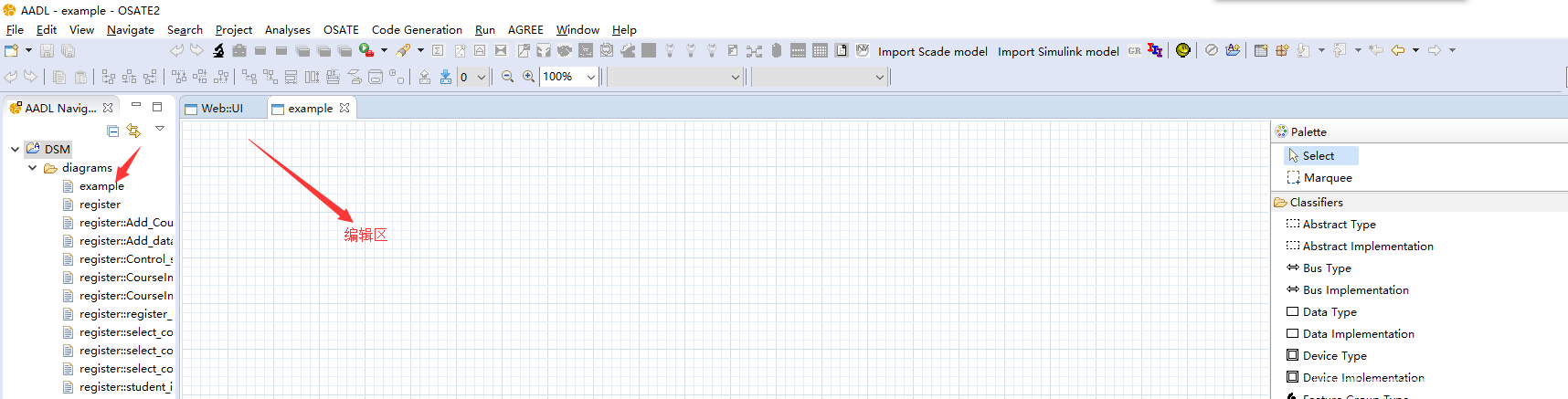Open the Run toolbox dropdown arrow
1568x399 pixels.
[x=384, y=51]
